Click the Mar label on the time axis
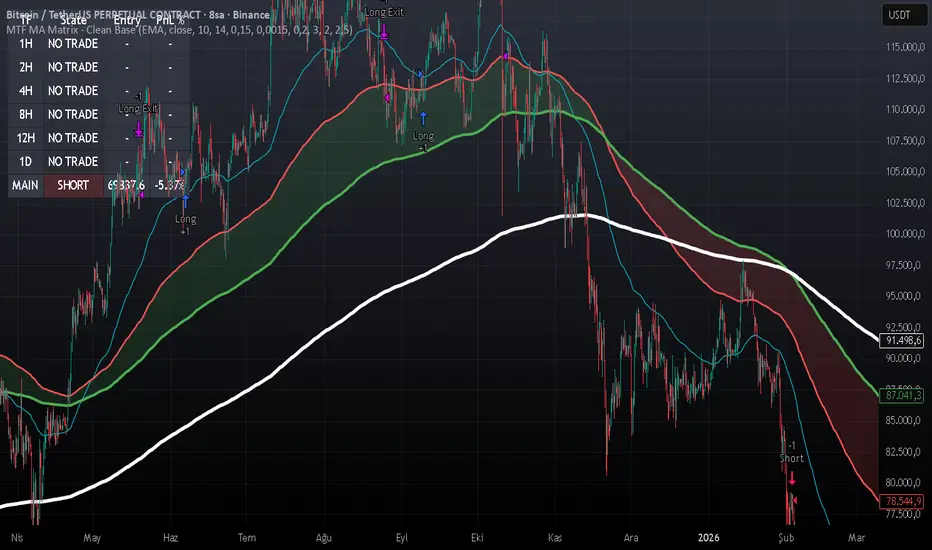This screenshot has width=932, height=550. tap(857, 538)
